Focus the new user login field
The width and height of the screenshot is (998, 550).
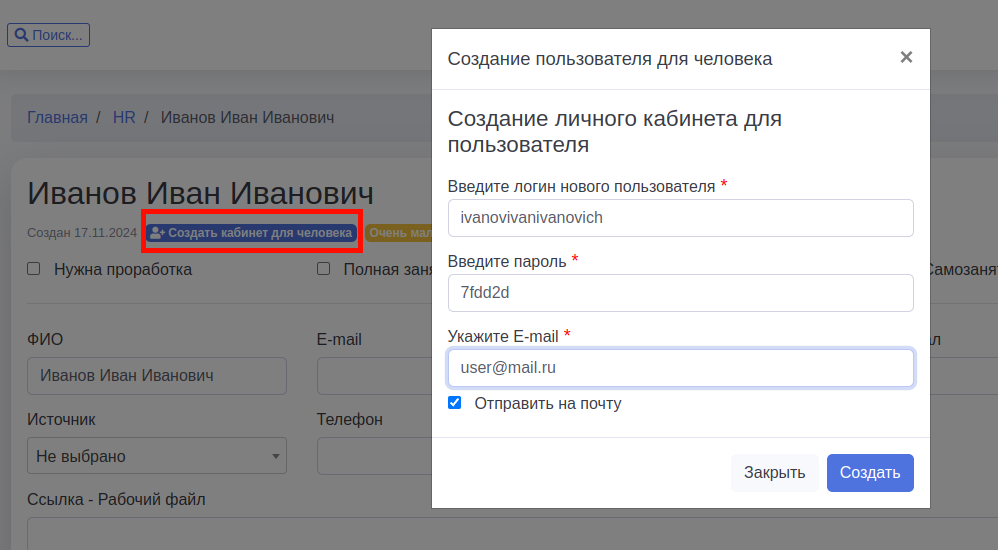coord(680,217)
